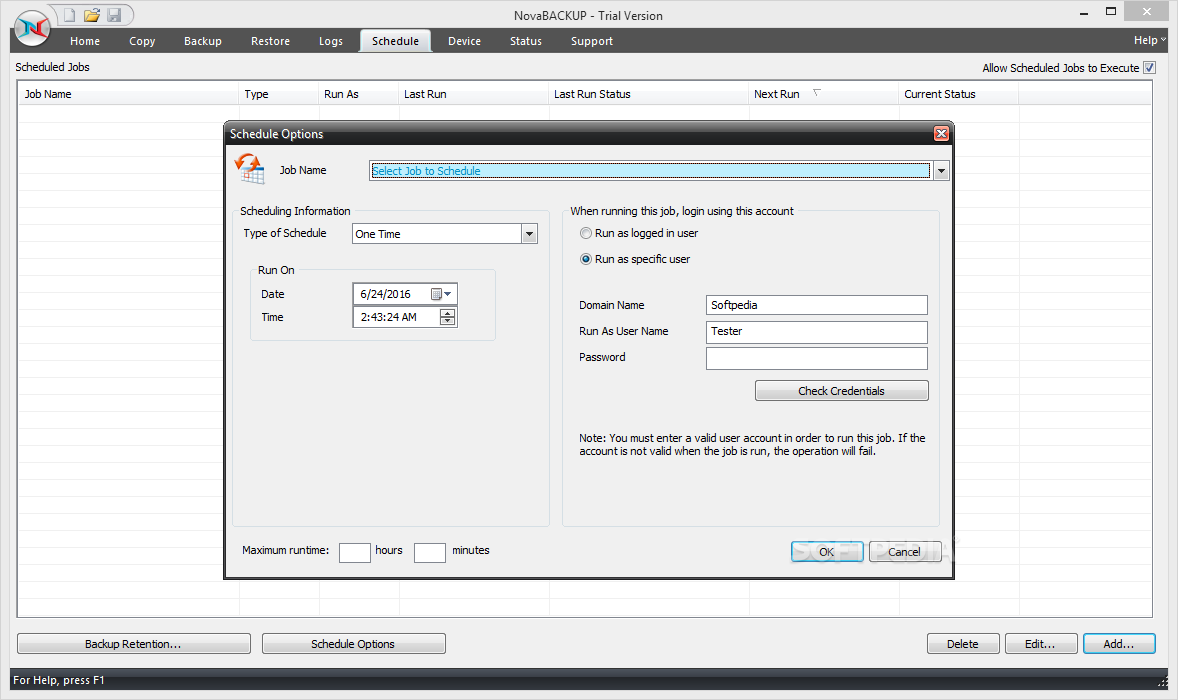The image size is (1178, 700).
Task: Sort by the Last Run column header
Action: pos(474,94)
